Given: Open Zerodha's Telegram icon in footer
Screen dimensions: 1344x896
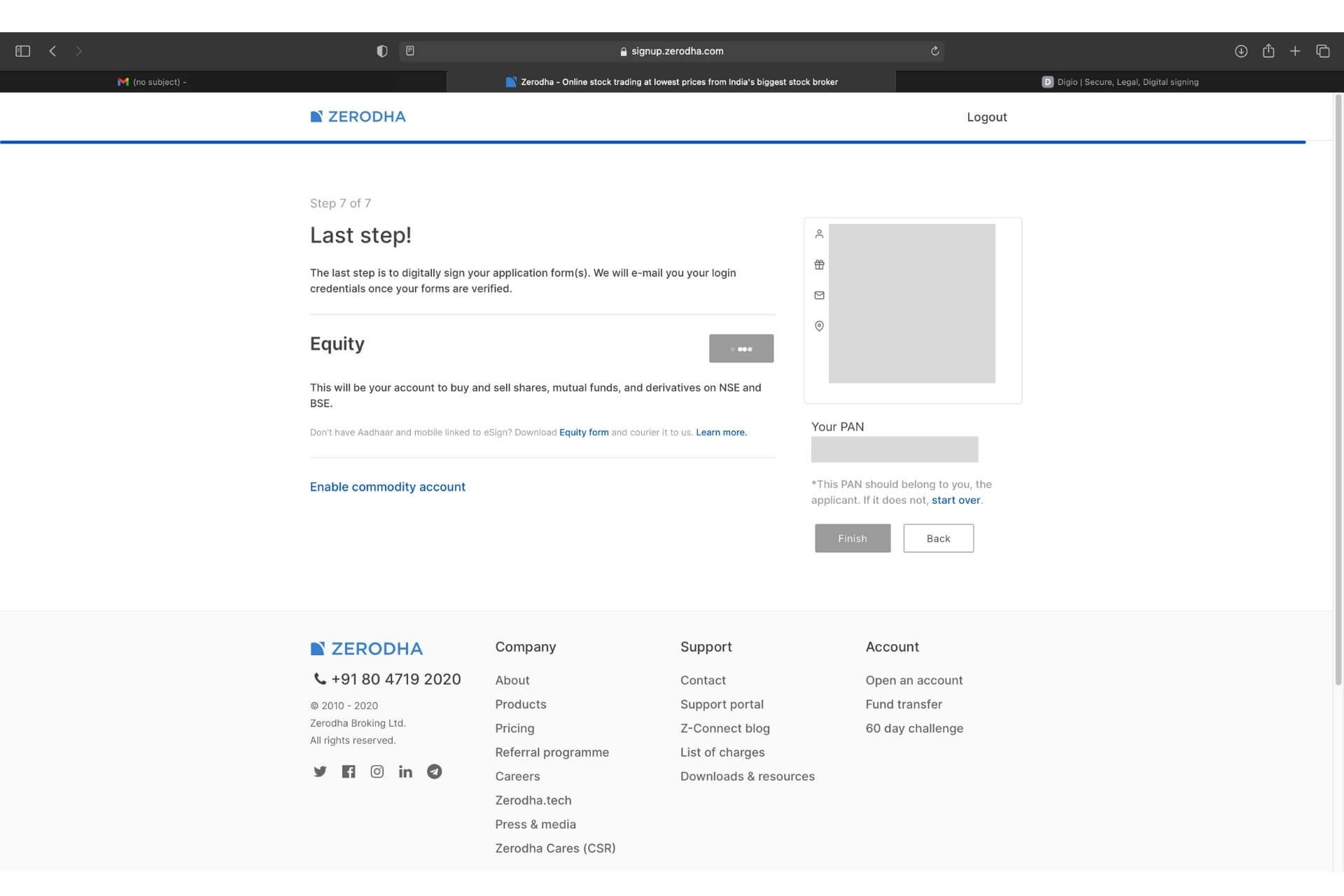Looking at the screenshot, I should pos(434,771).
